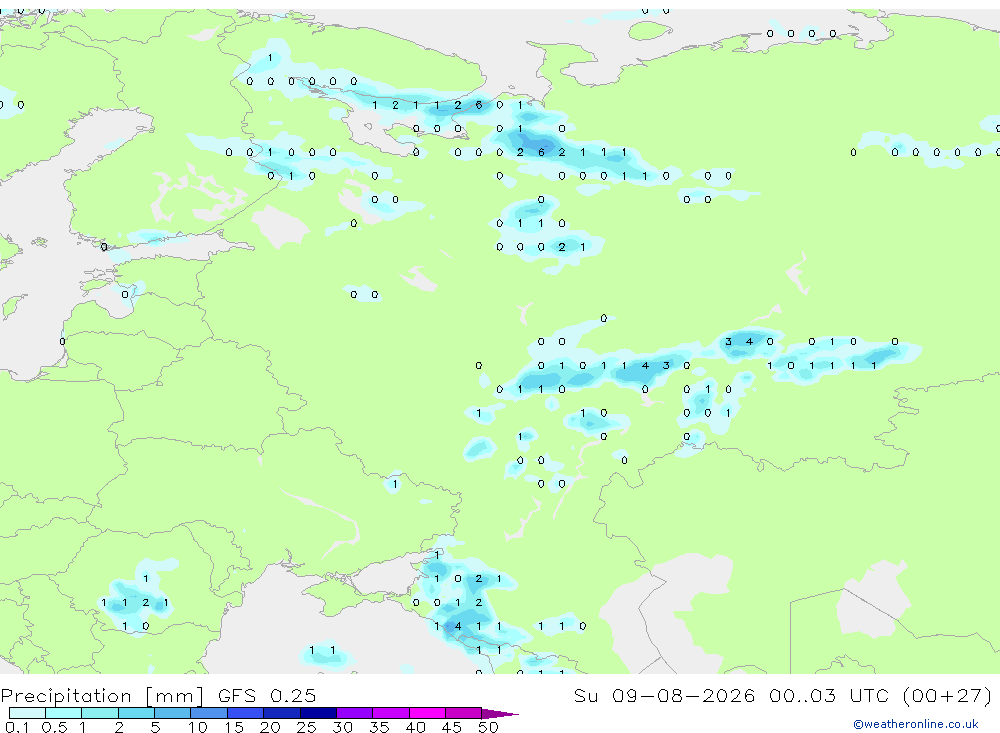Viewport: 1000px width, 733px height.
Task: Select the "GFS 0.25" model label
Action: point(267,695)
